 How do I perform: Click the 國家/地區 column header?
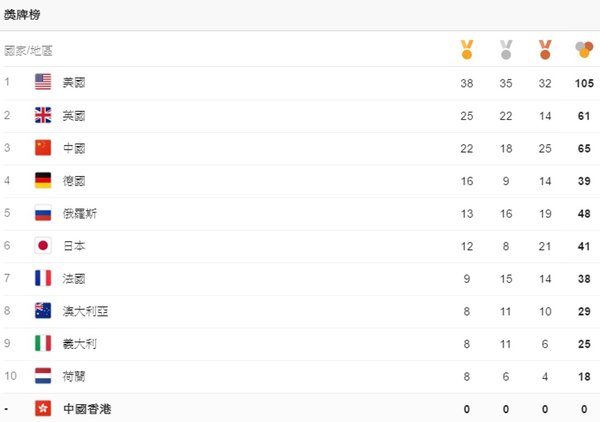click(29, 49)
